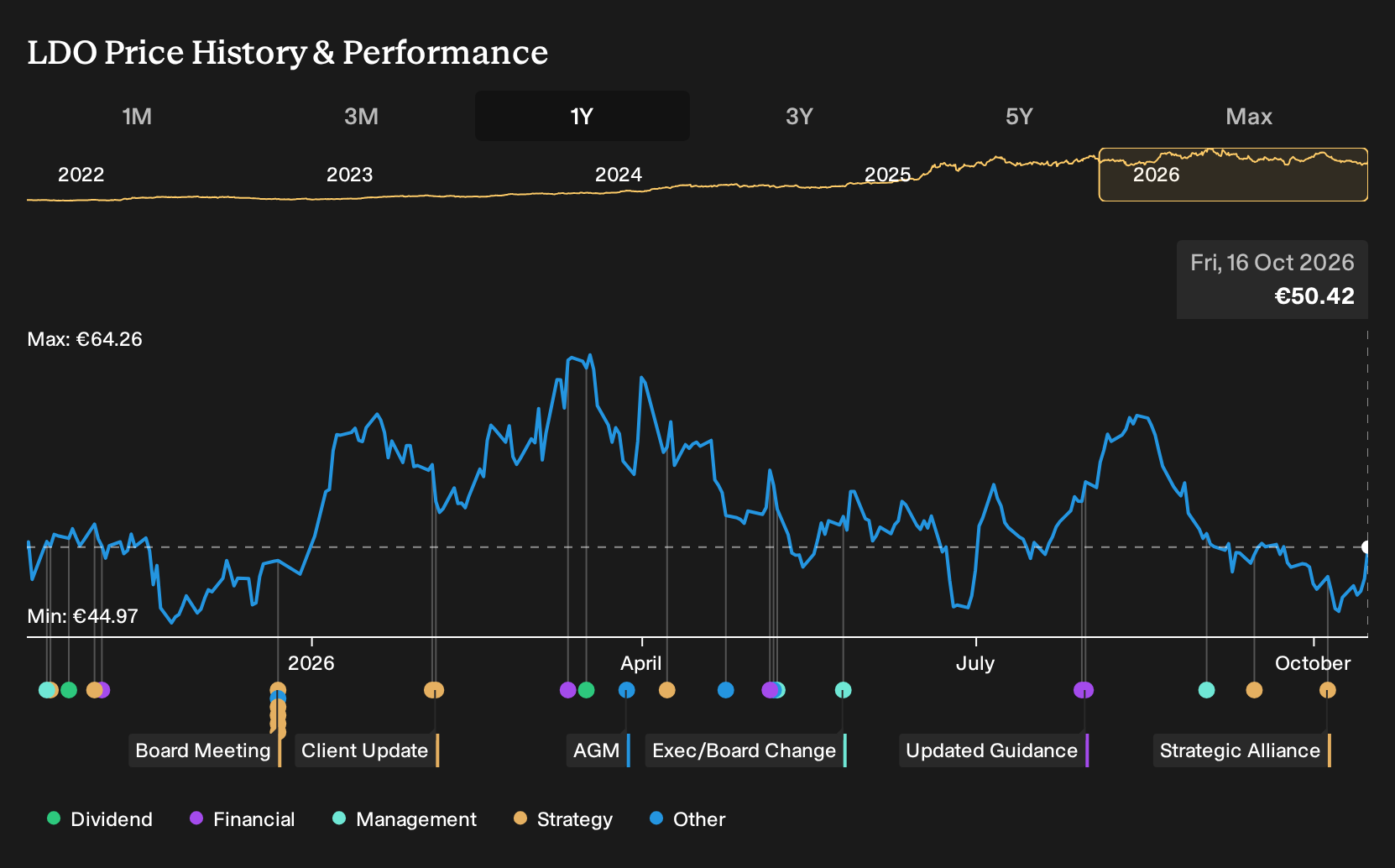1395x868 pixels.
Task: Click the €50.42 price in the tooltip
Action: [1314, 295]
